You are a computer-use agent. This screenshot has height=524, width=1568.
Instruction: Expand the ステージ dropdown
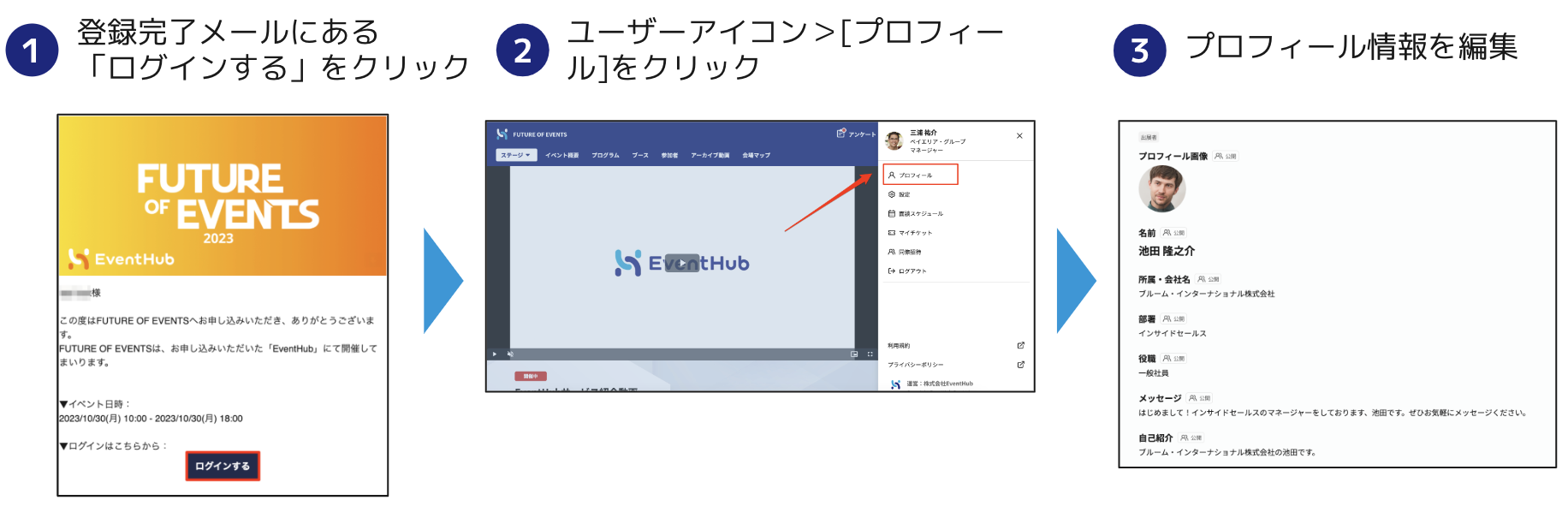click(516, 155)
